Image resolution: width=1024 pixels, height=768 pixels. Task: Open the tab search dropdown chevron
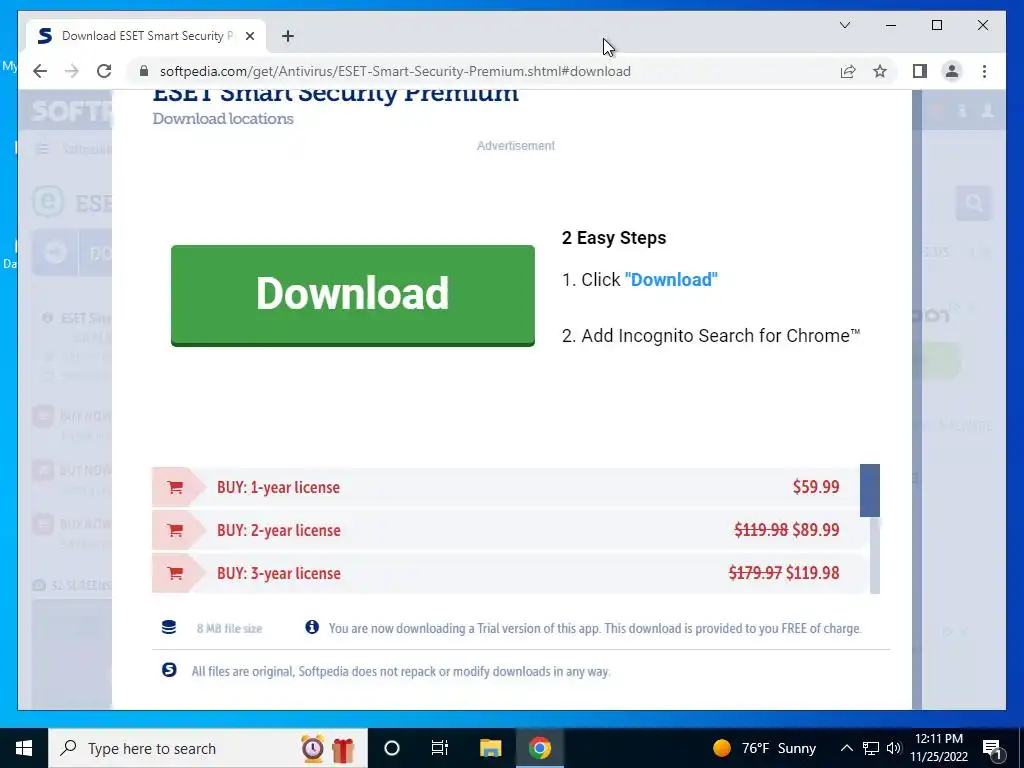[845, 25]
